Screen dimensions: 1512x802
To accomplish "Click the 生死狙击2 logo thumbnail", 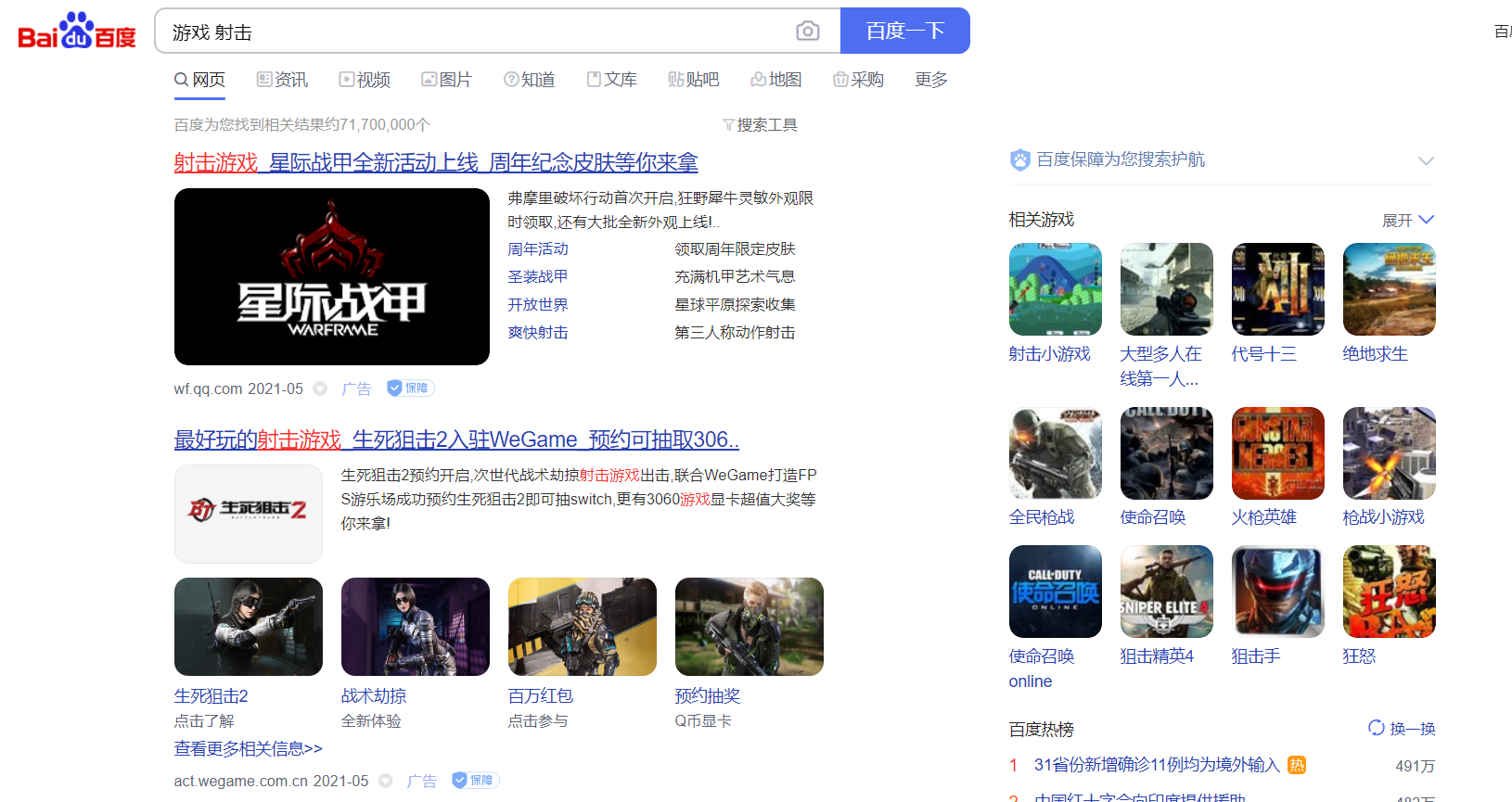I will [249, 514].
